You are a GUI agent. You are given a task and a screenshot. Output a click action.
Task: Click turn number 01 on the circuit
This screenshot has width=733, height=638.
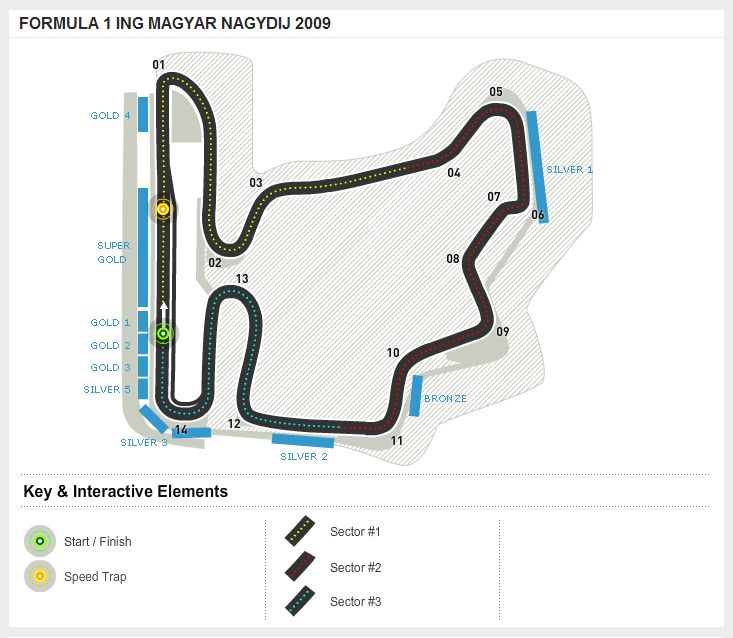[159, 66]
